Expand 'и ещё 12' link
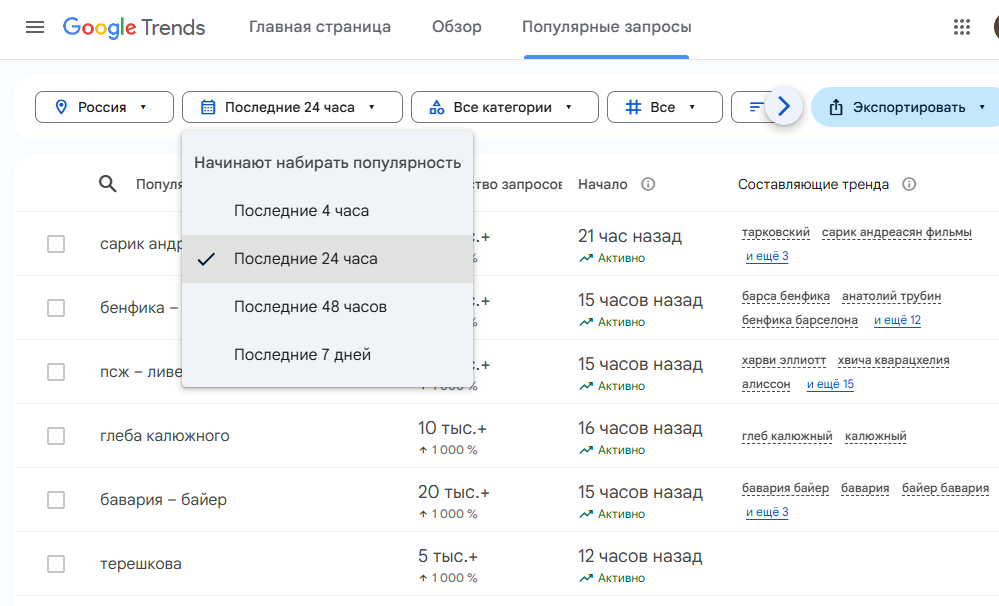Image resolution: width=999 pixels, height=606 pixels. tap(897, 320)
